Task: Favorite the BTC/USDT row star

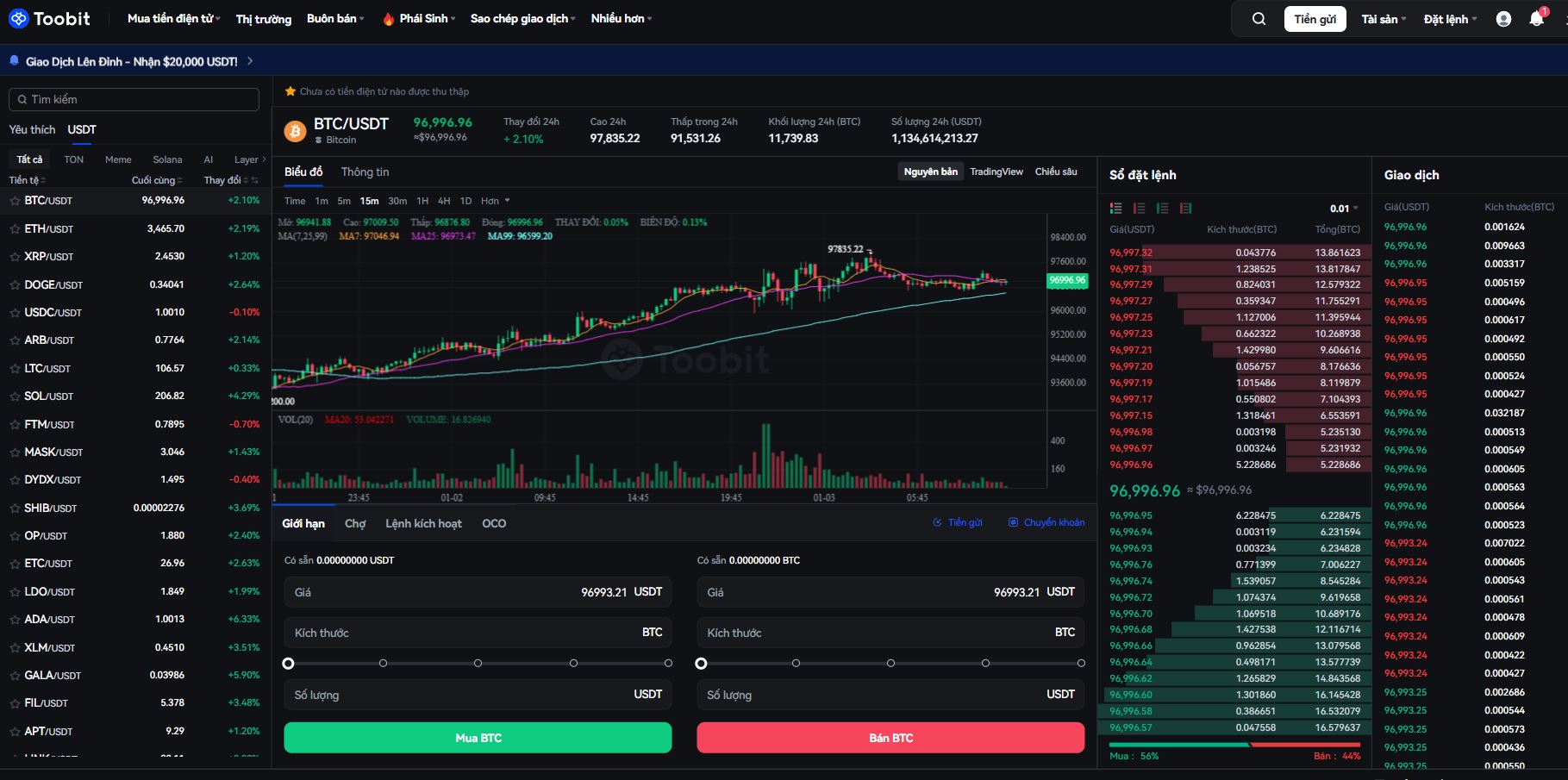Action: [15, 200]
